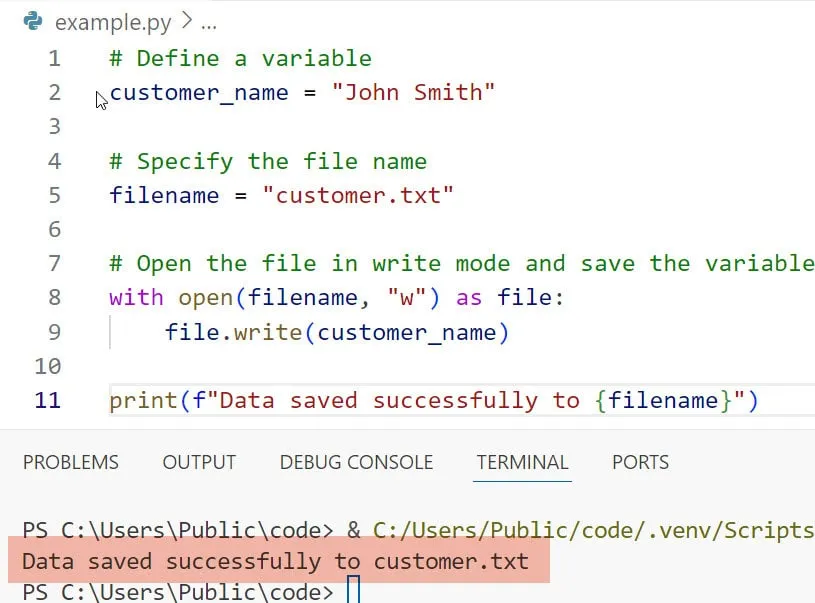
Task: Select the TERMINAL tab
Action: 522,462
